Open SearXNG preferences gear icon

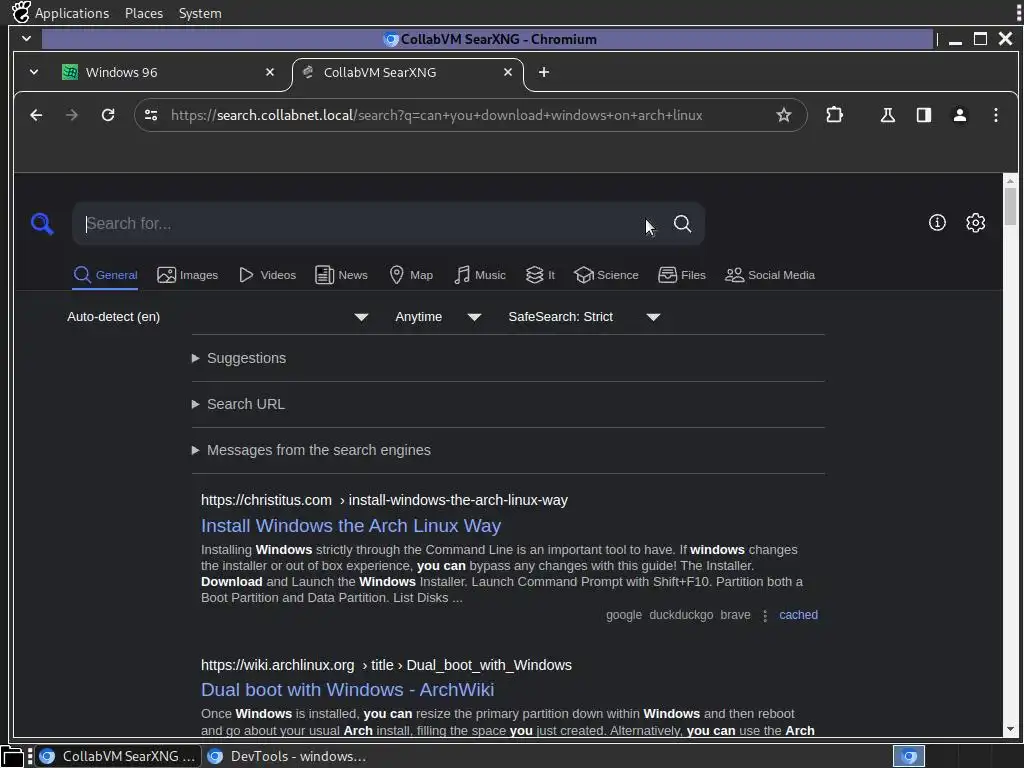[976, 223]
